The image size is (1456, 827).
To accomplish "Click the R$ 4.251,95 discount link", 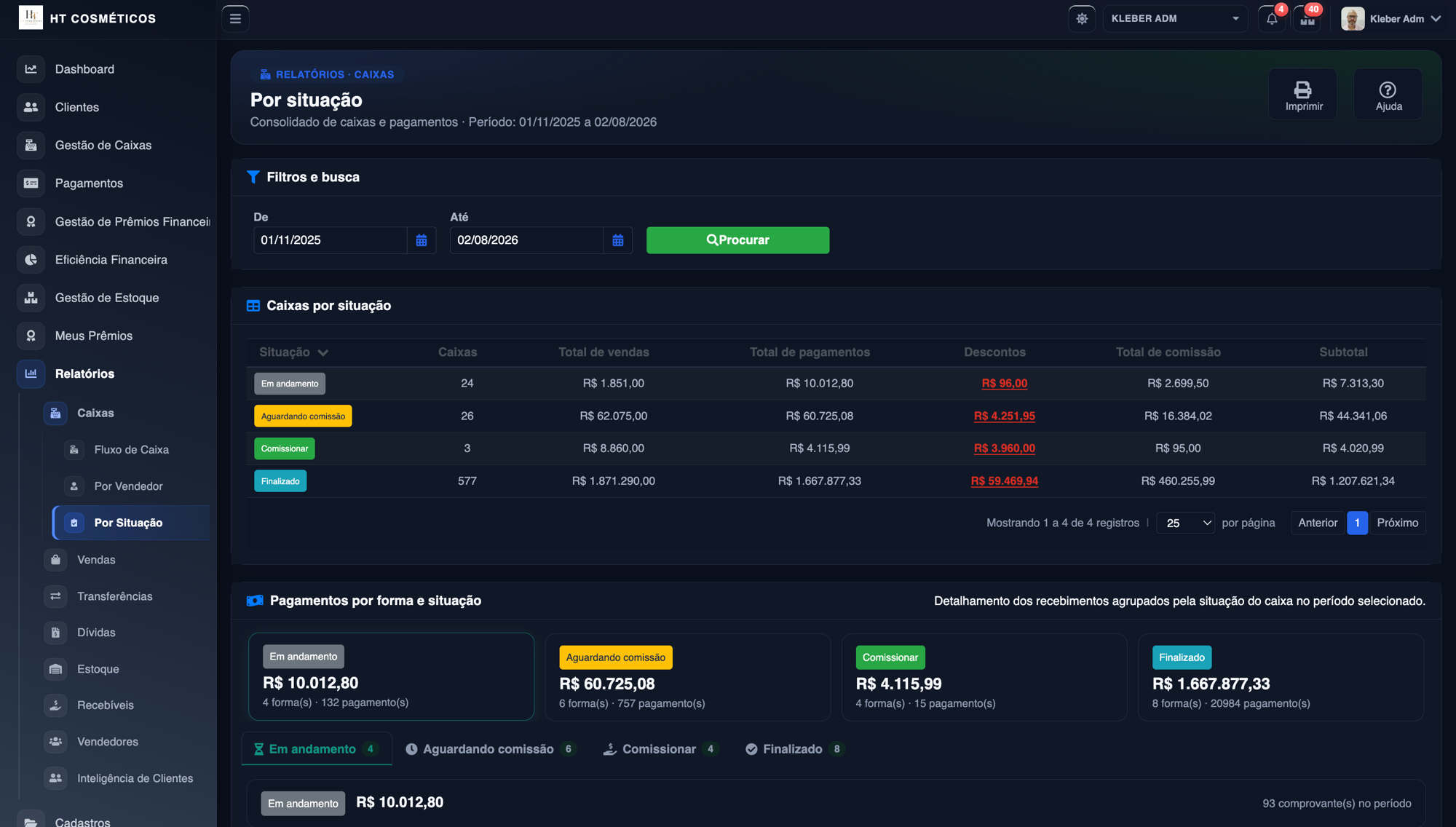I will click(1005, 416).
